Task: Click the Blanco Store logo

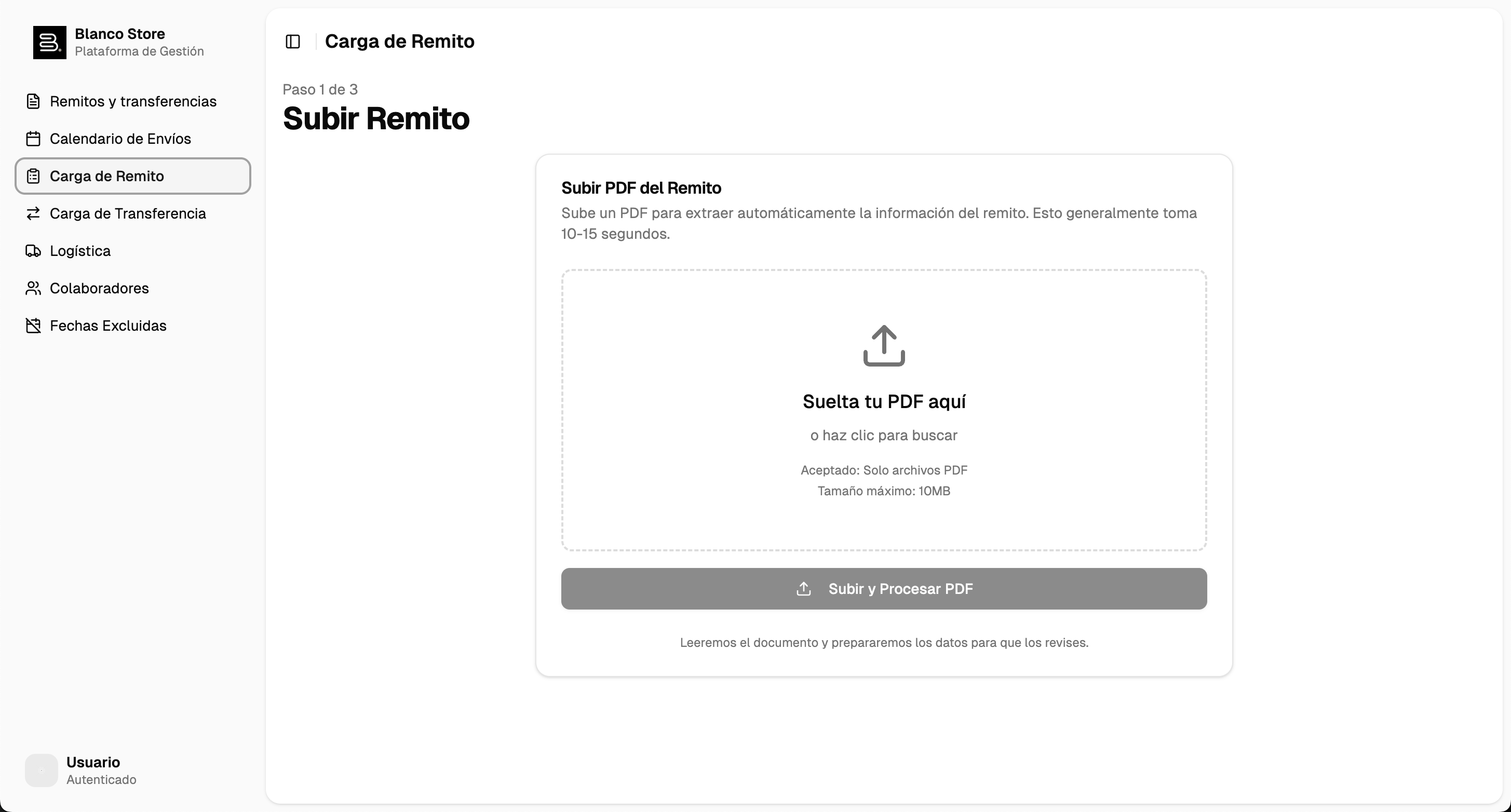Action: pyautogui.click(x=49, y=42)
